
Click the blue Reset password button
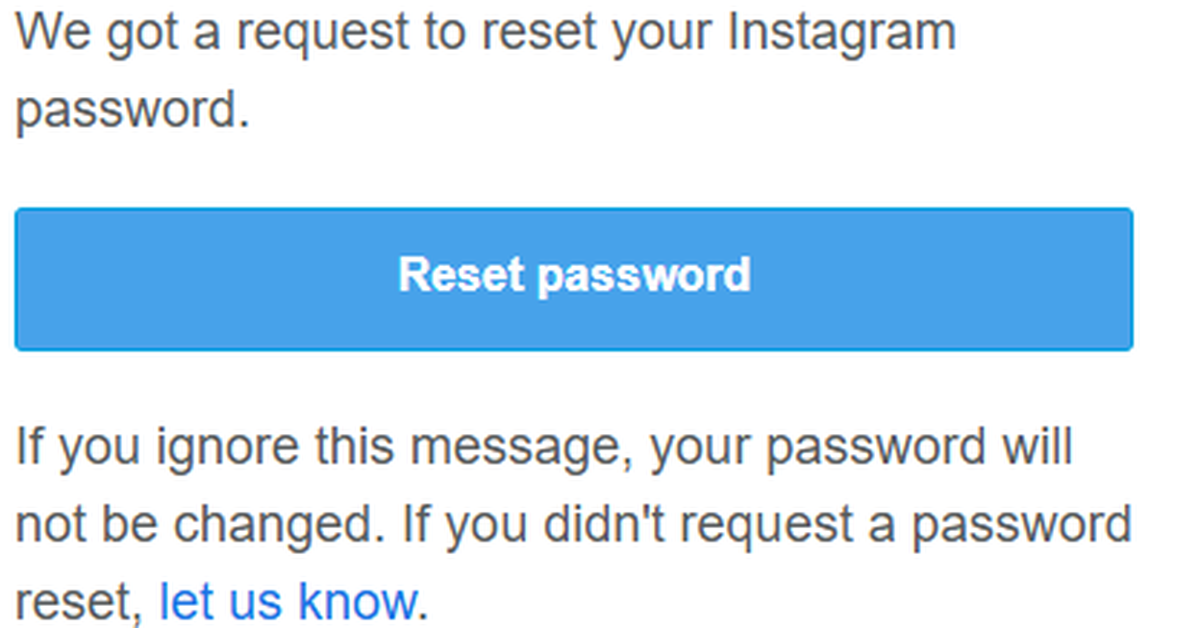coord(573,279)
